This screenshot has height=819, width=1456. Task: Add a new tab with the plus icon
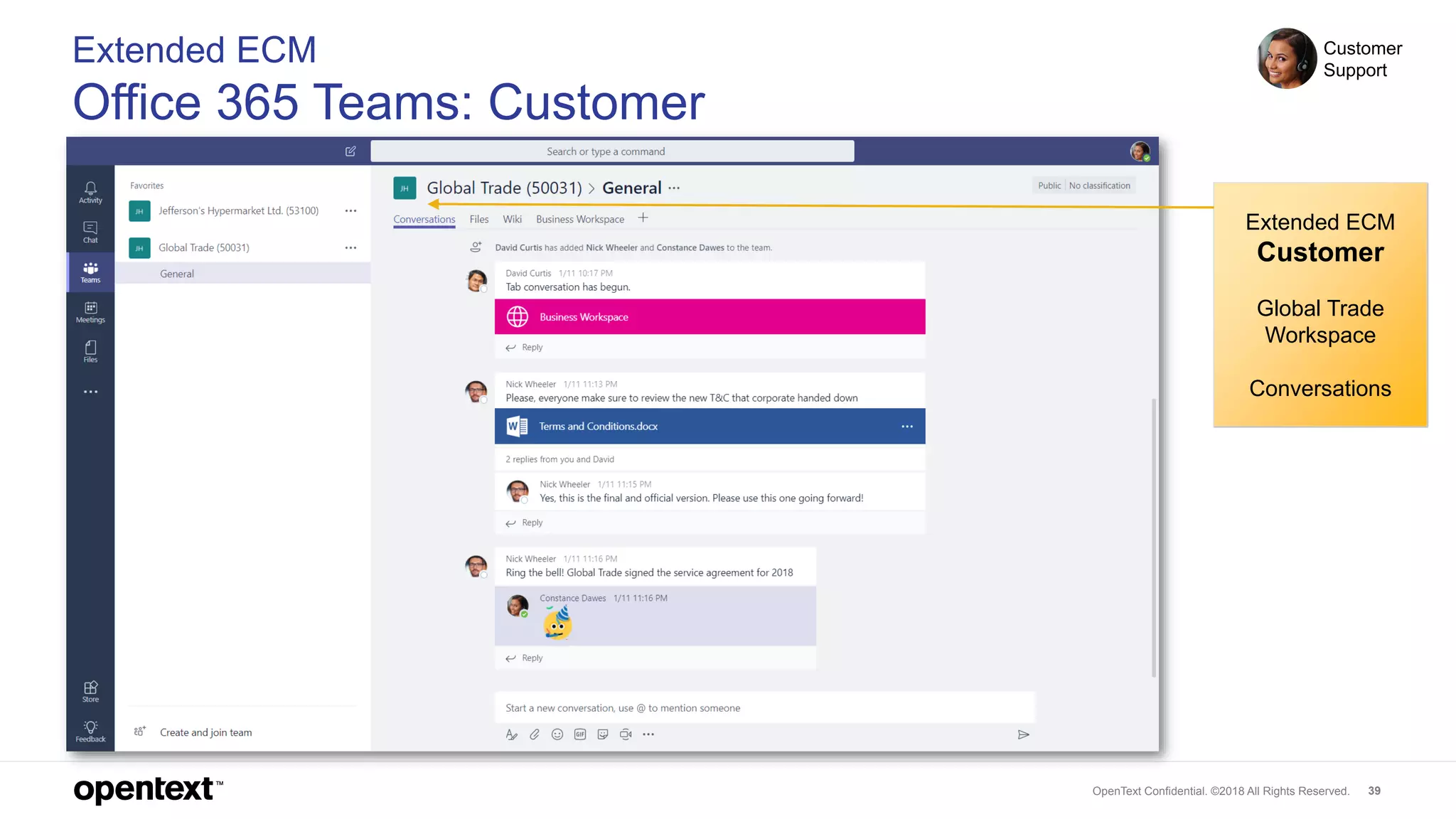(x=643, y=218)
